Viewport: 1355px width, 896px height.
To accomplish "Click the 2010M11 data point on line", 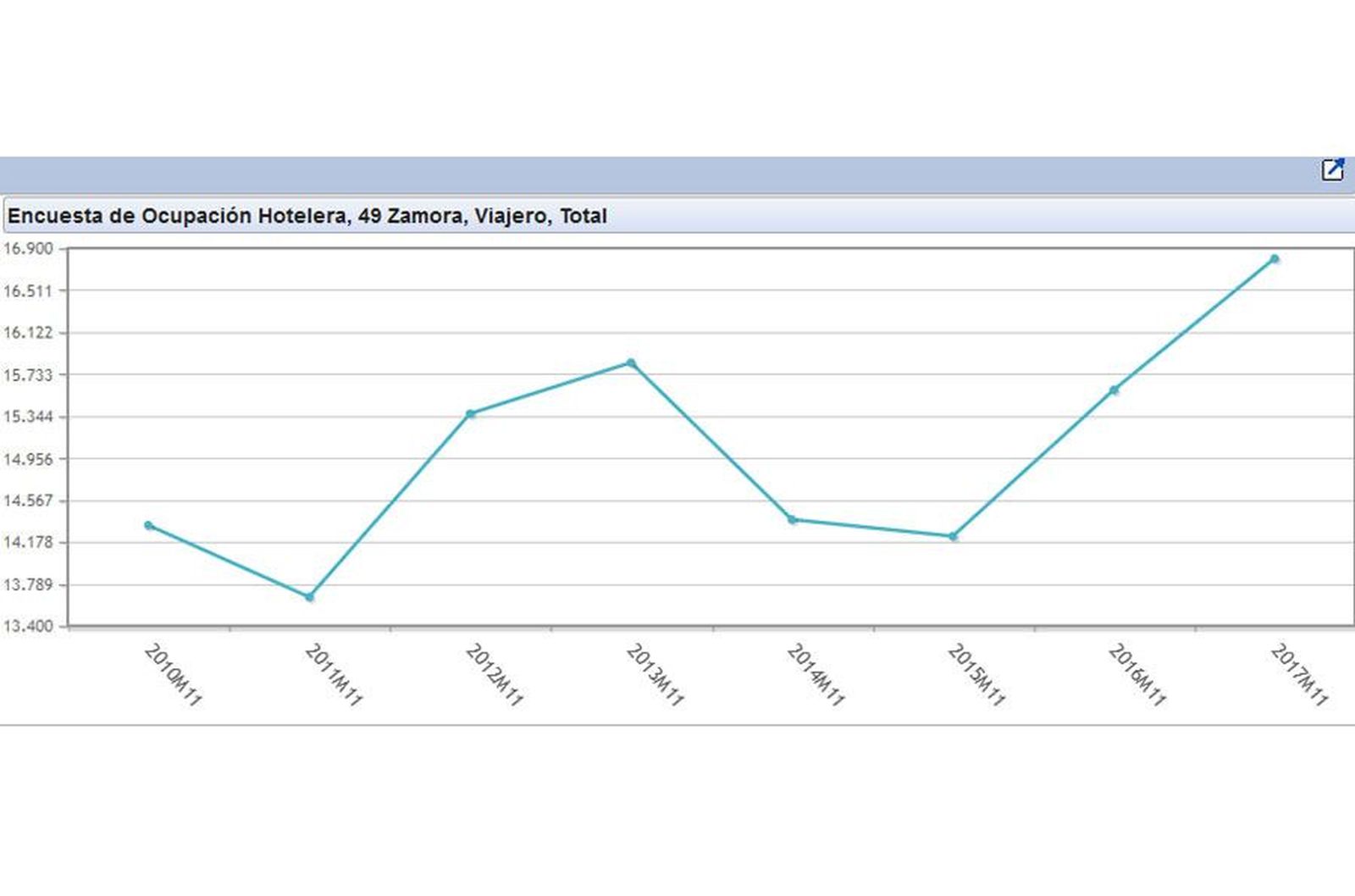I will [x=149, y=526].
